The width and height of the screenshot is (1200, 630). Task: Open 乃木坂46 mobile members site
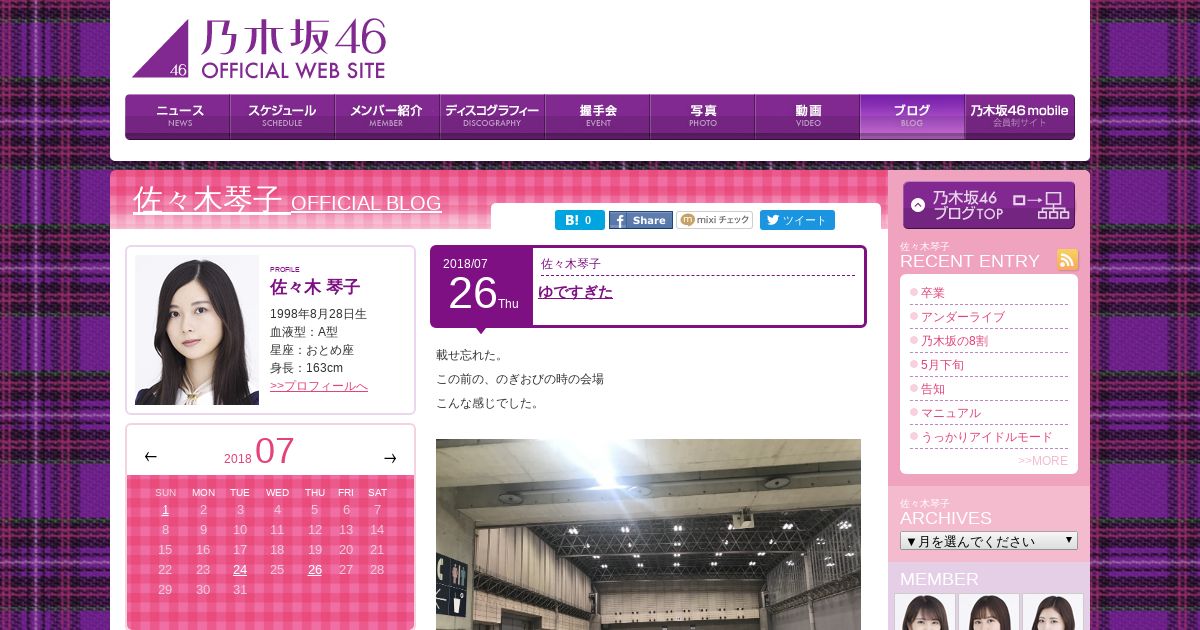tap(1020, 116)
